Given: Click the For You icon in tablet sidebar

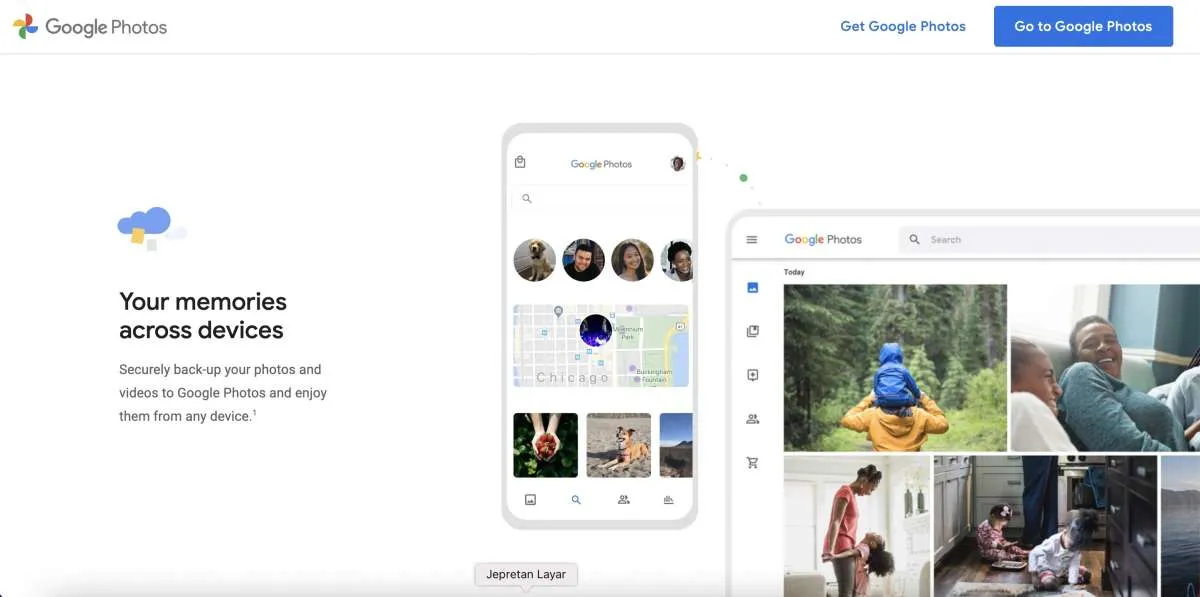Looking at the screenshot, I should pyautogui.click(x=752, y=375).
